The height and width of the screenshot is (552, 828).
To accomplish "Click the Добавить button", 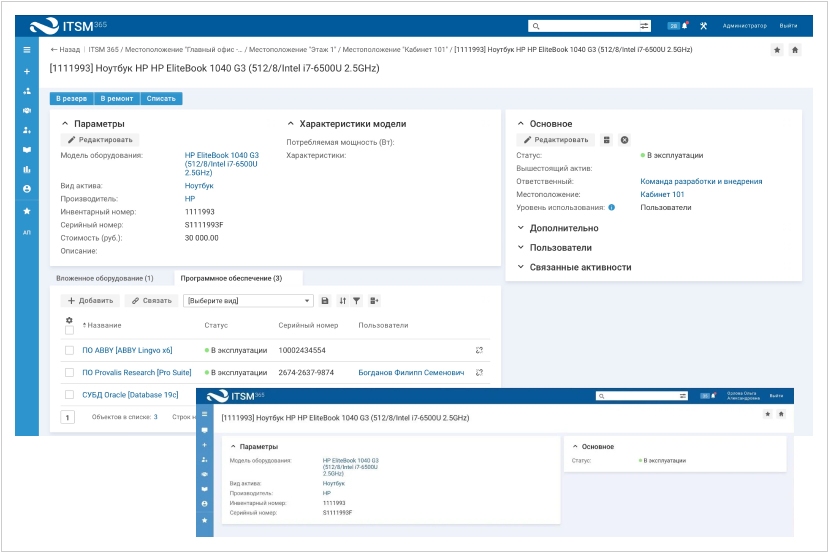I will [x=90, y=301].
